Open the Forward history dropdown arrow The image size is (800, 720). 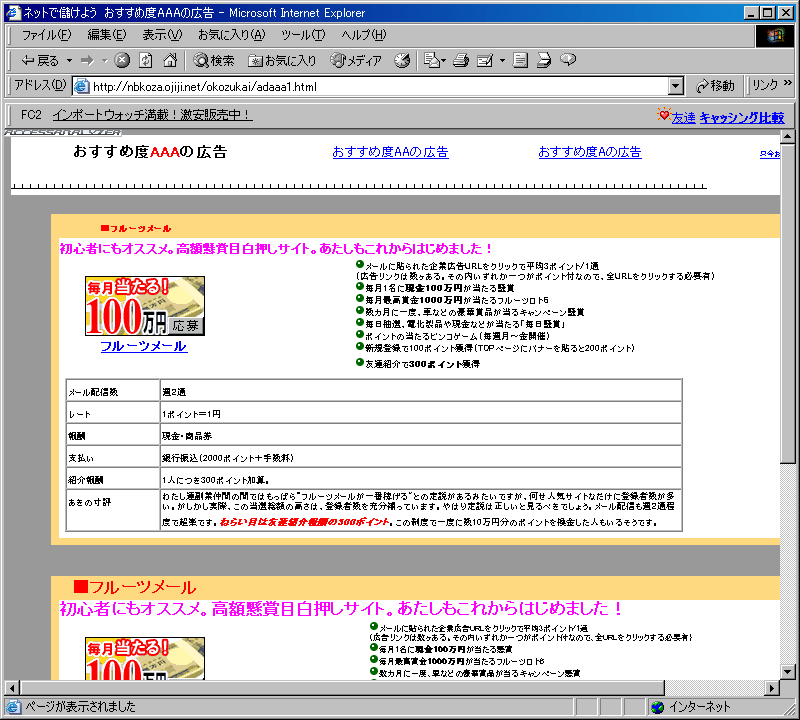pos(105,60)
